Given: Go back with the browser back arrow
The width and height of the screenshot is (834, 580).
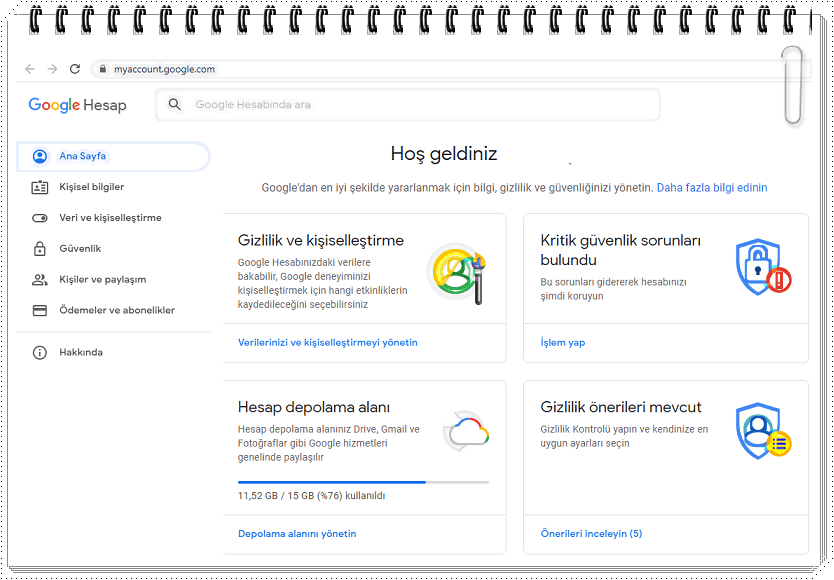Looking at the screenshot, I should [x=30, y=69].
